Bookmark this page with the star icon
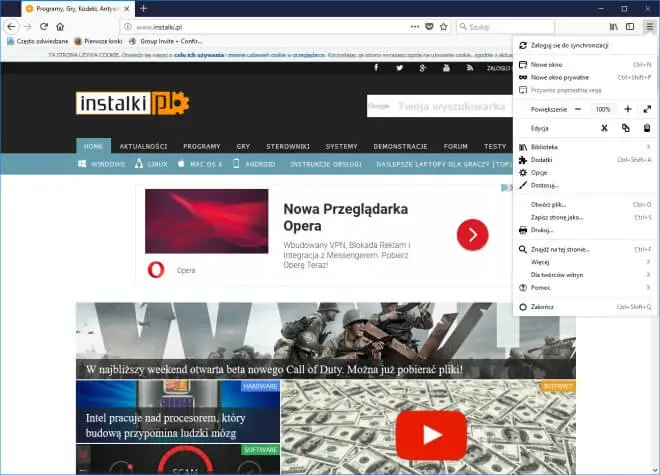660x475 pixels. pos(444,26)
